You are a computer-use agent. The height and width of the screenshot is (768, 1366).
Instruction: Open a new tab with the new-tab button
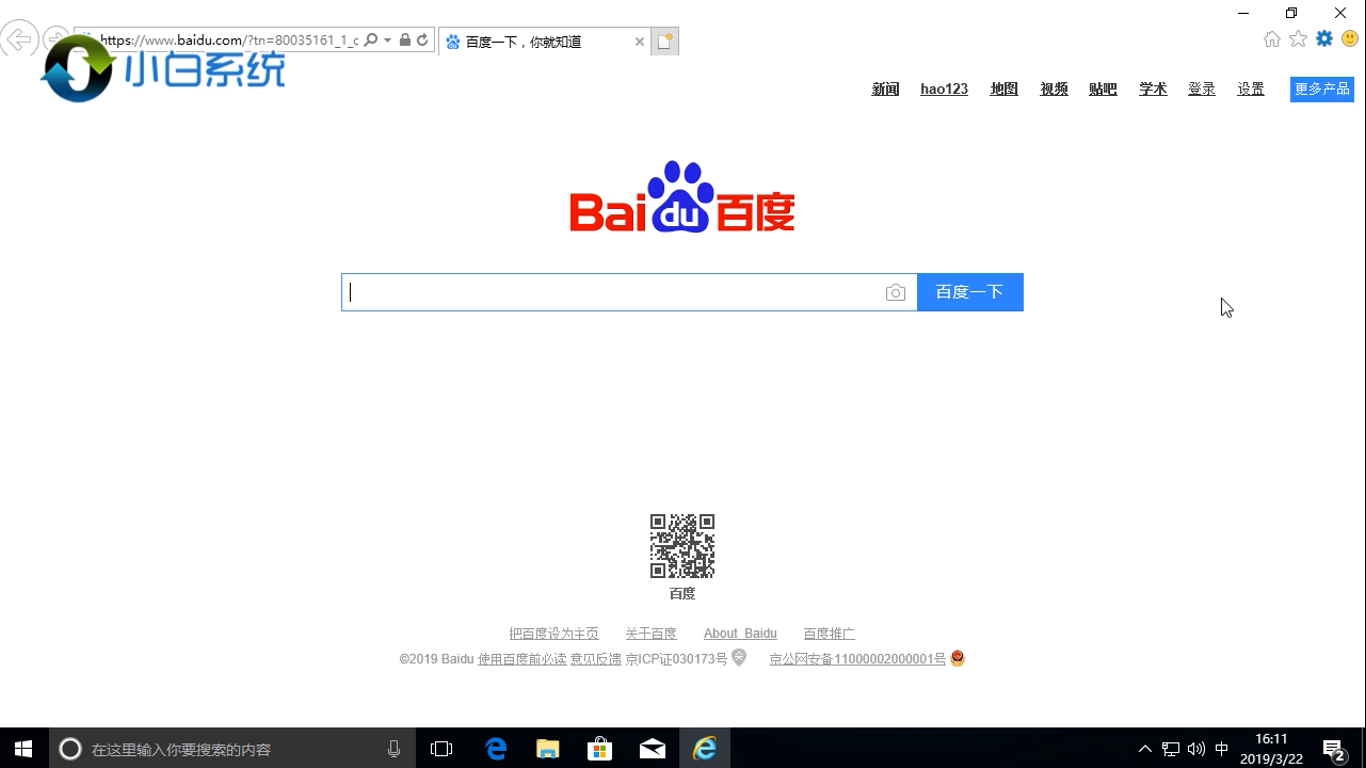[x=665, y=42]
